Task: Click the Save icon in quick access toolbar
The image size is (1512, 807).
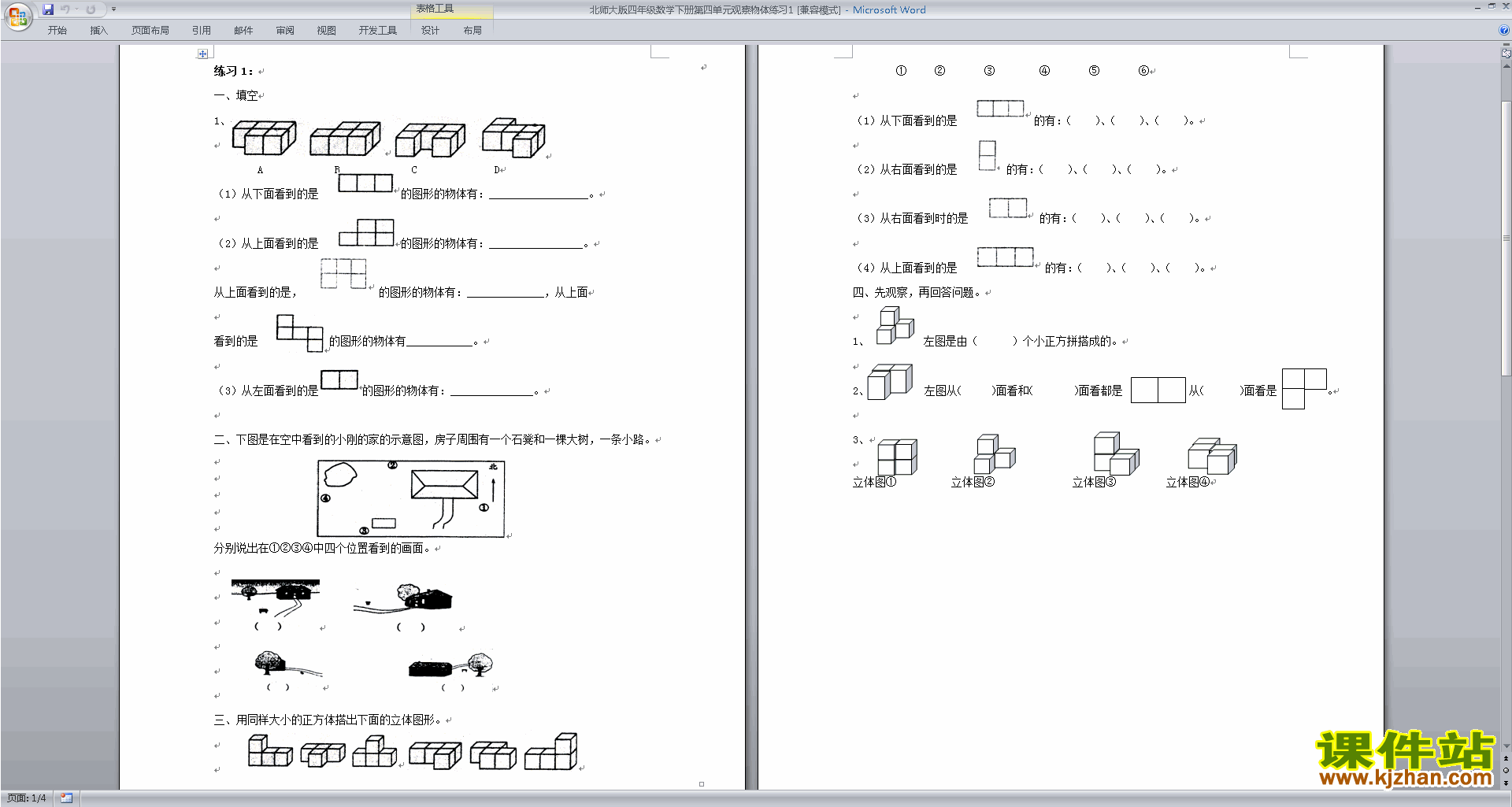Action: (48, 9)
